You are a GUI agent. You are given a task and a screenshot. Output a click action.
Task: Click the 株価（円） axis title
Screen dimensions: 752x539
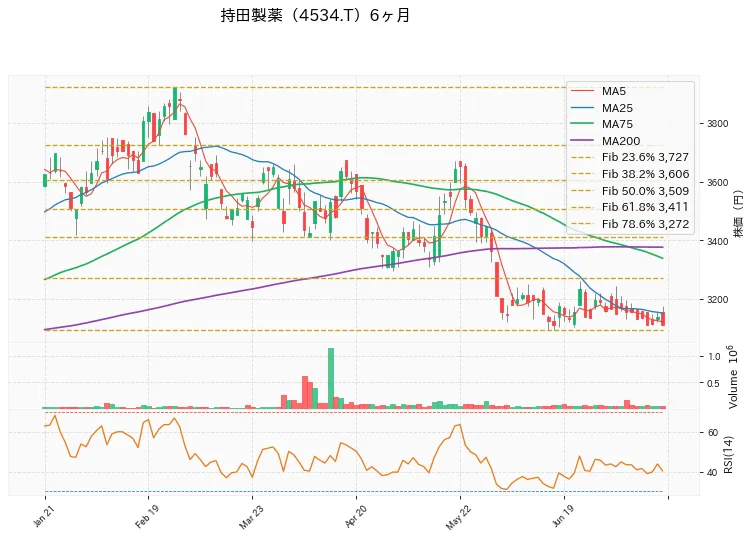point(739,212)
